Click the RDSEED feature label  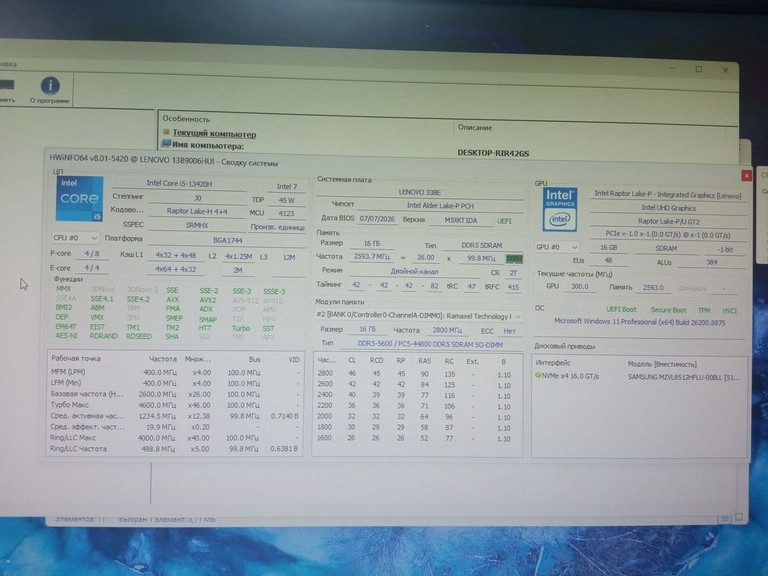point(139,336)
